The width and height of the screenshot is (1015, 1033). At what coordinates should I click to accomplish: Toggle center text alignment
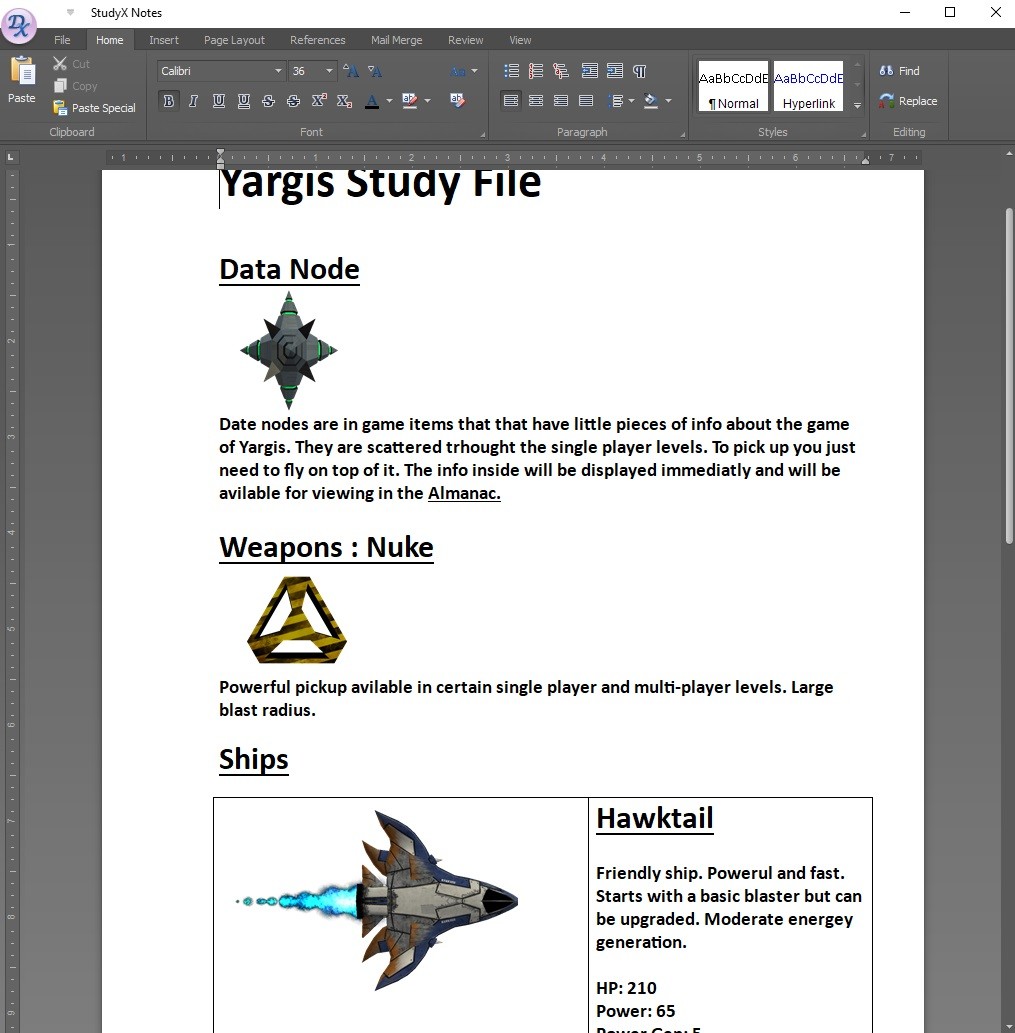coord(536,100)
